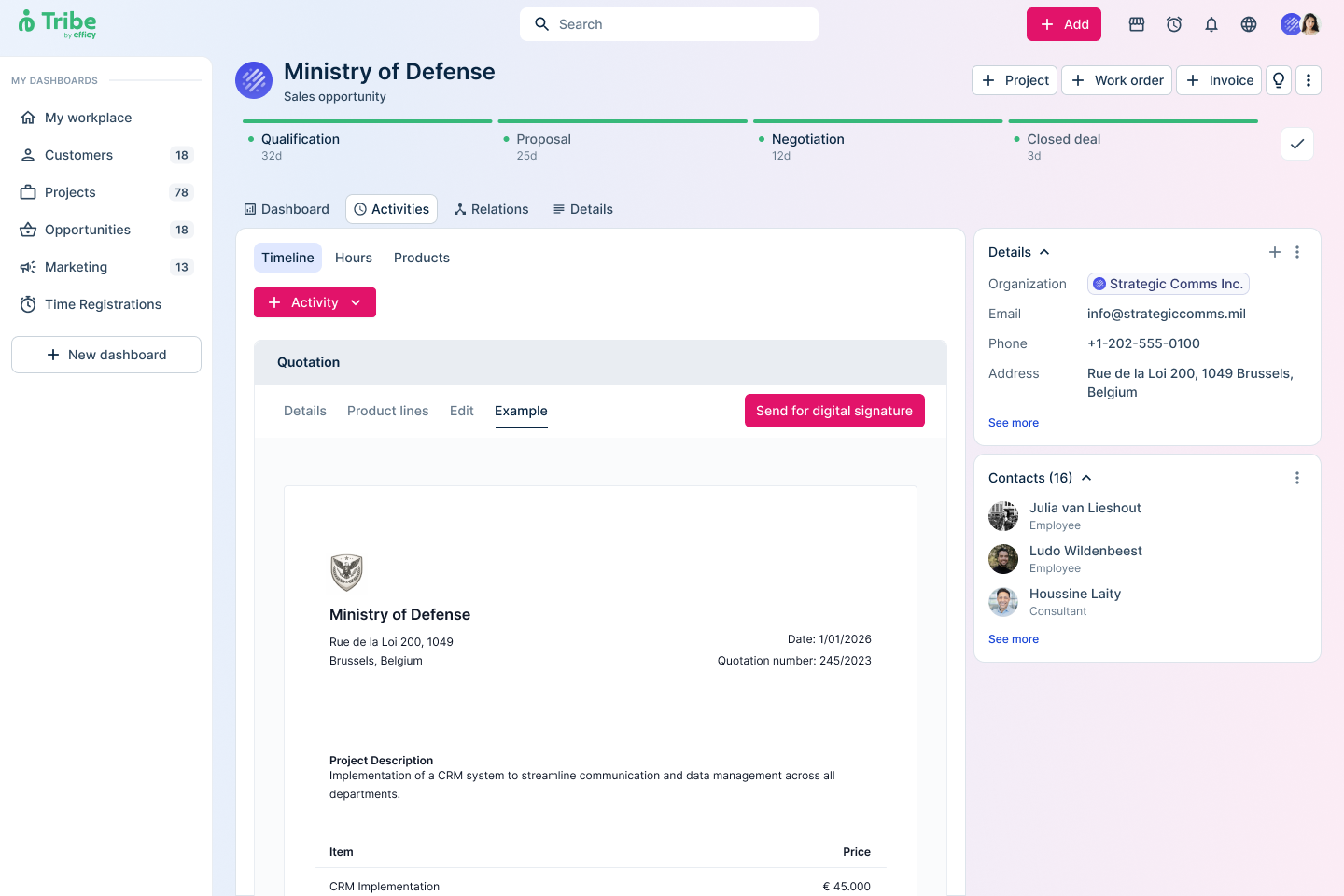Click the lightbulb tips icon

(x=1279, y=80)
